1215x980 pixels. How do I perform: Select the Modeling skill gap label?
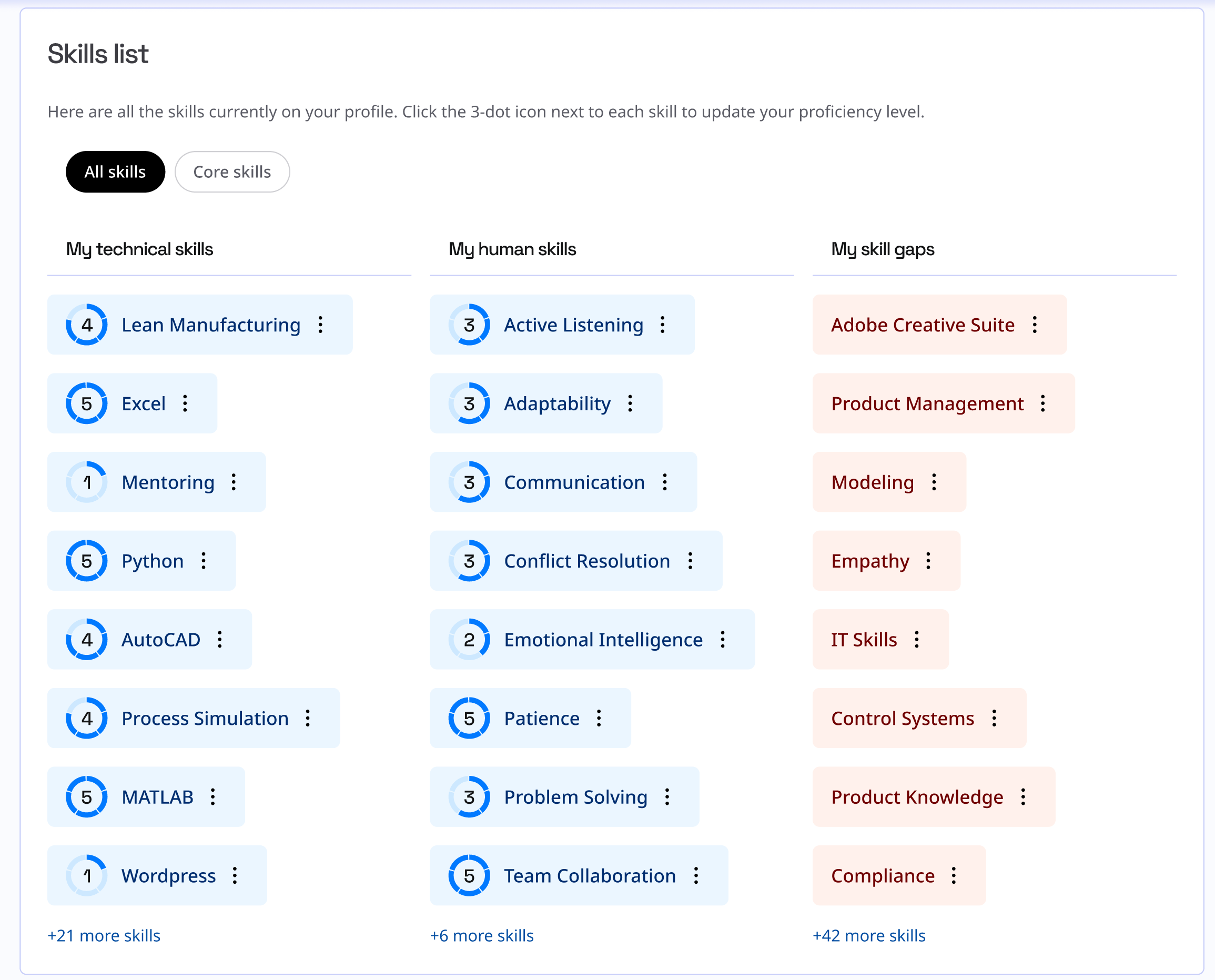(x=873, y=483)
